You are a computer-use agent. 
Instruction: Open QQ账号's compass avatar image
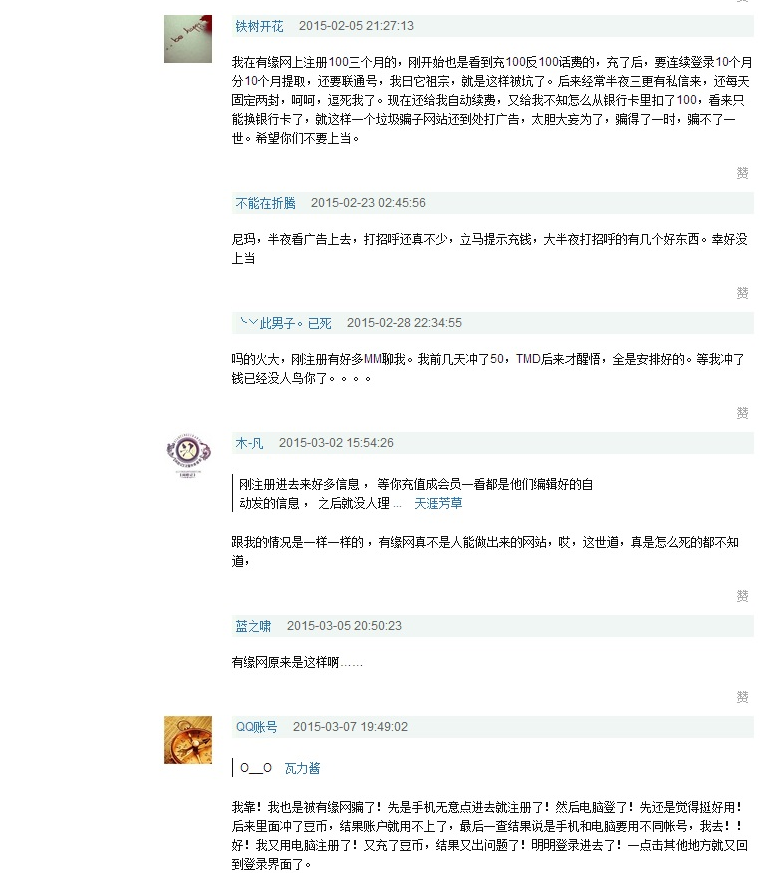(188, 740)
